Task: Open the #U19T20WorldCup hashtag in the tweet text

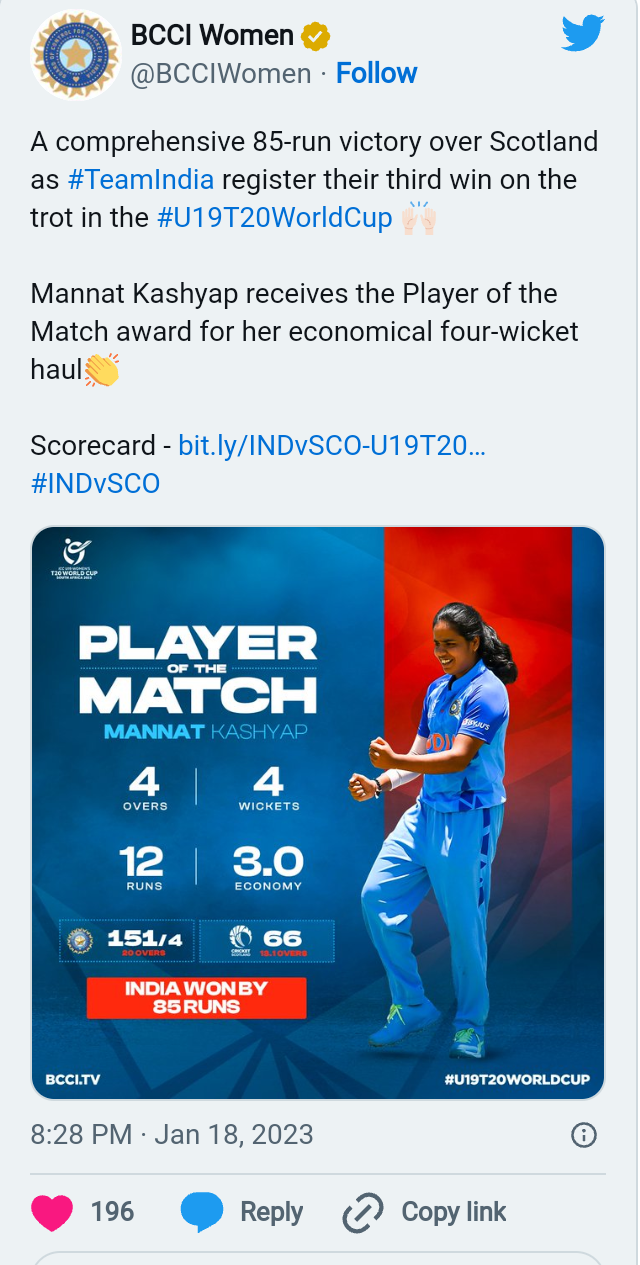Action: [x=274, y=218]
